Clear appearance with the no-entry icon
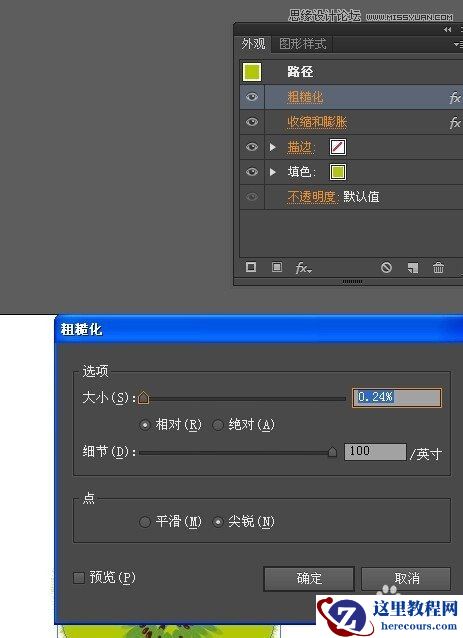The height and width of the screenshot is (638, 463). point(386,267)
